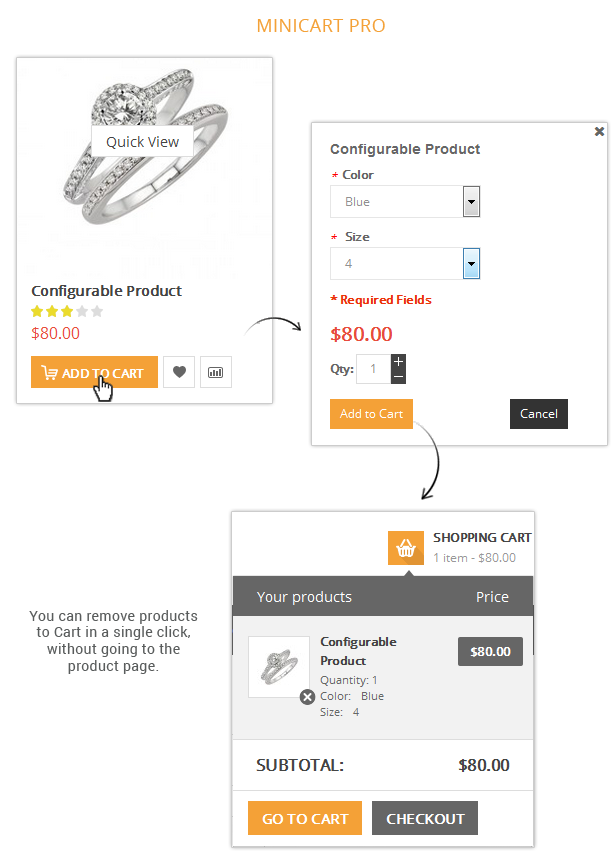Image resolution: width=616 pixels, height=864 pixels.
Task: Decrease quantity with the minus button
Action: [x=399, y=377]
